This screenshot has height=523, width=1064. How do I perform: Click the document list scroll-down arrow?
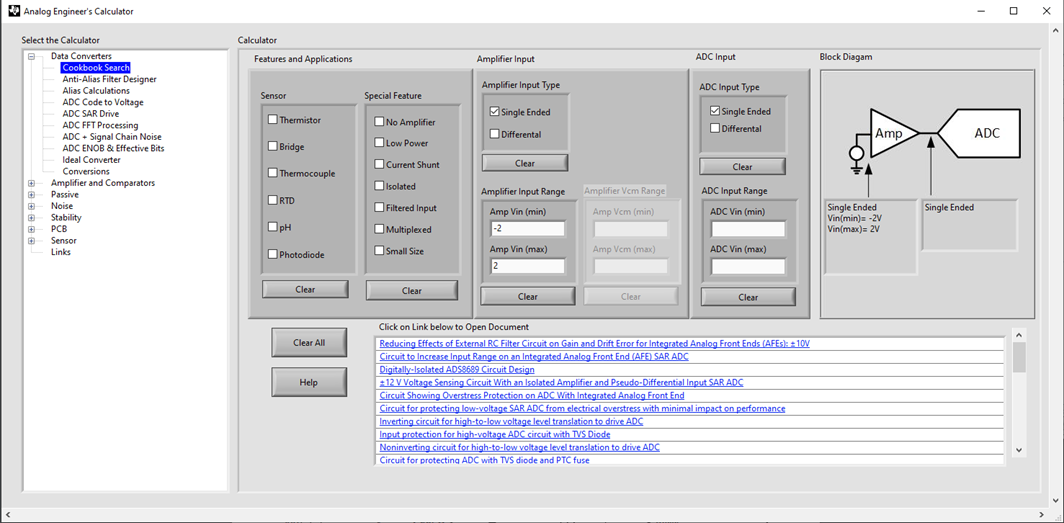tap(1019, 450)
